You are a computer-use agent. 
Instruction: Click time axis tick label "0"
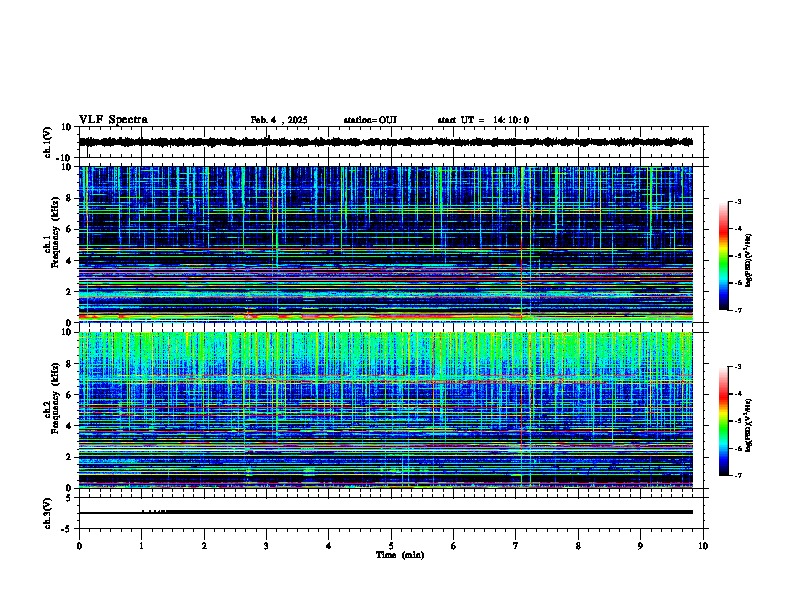(x=79, y=546)
